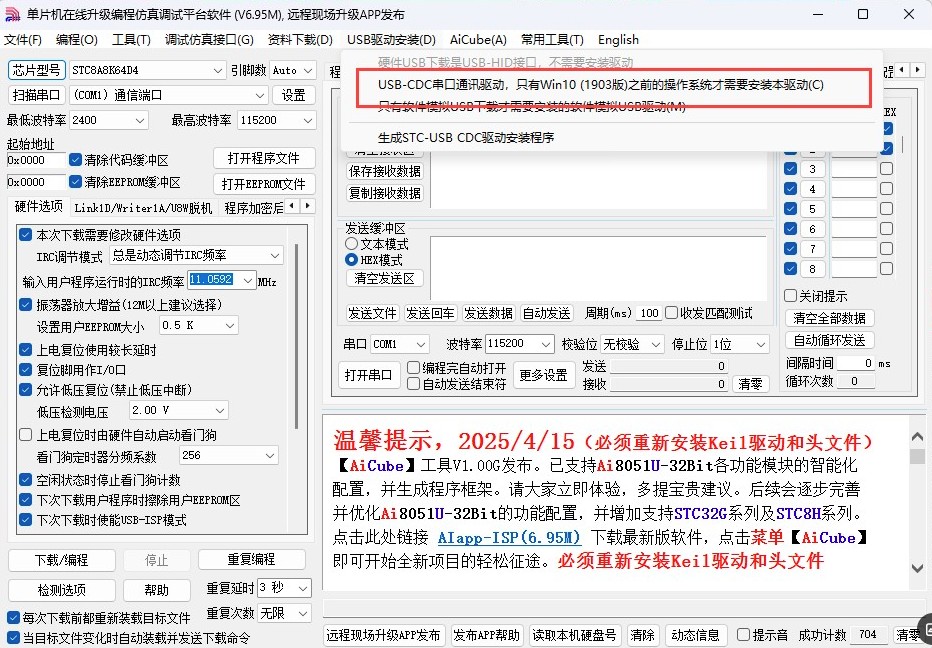The width and height of the screenshot is (932, 648).
Task: Select USB-CDC串口通讯驱动 menu entry
Action: (601, 84)
